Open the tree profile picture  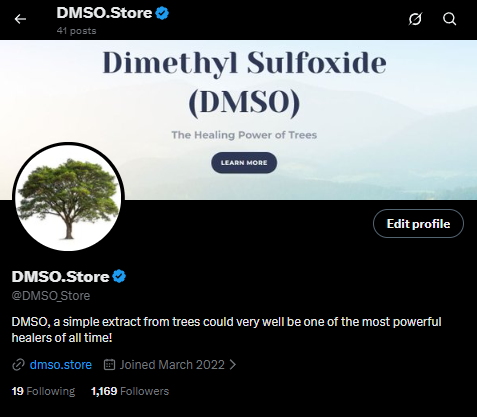(x=69, y=197)
